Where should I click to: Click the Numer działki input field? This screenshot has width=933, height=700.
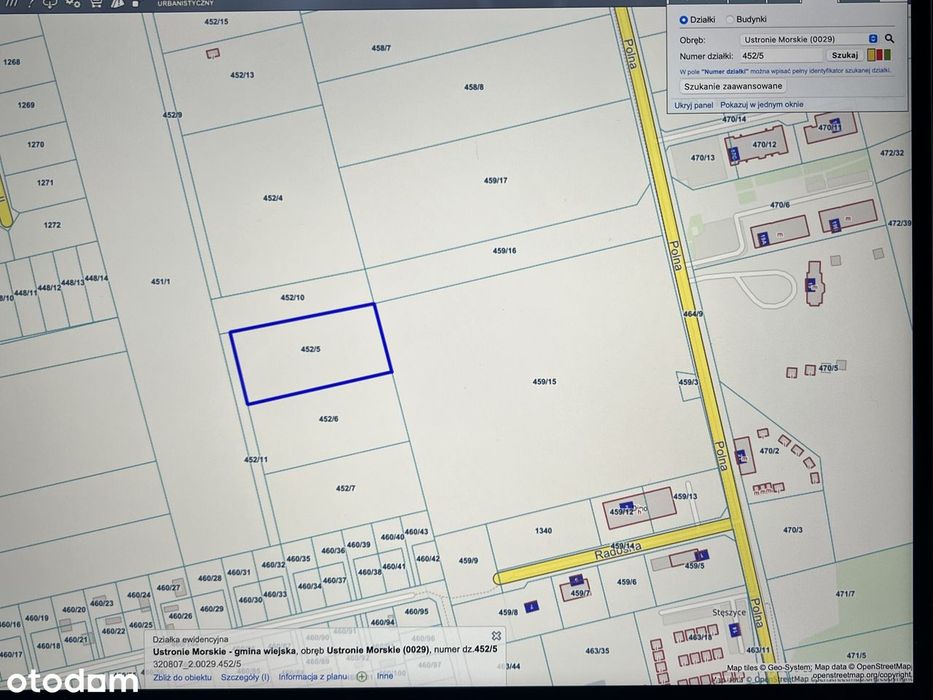[781, 55]
